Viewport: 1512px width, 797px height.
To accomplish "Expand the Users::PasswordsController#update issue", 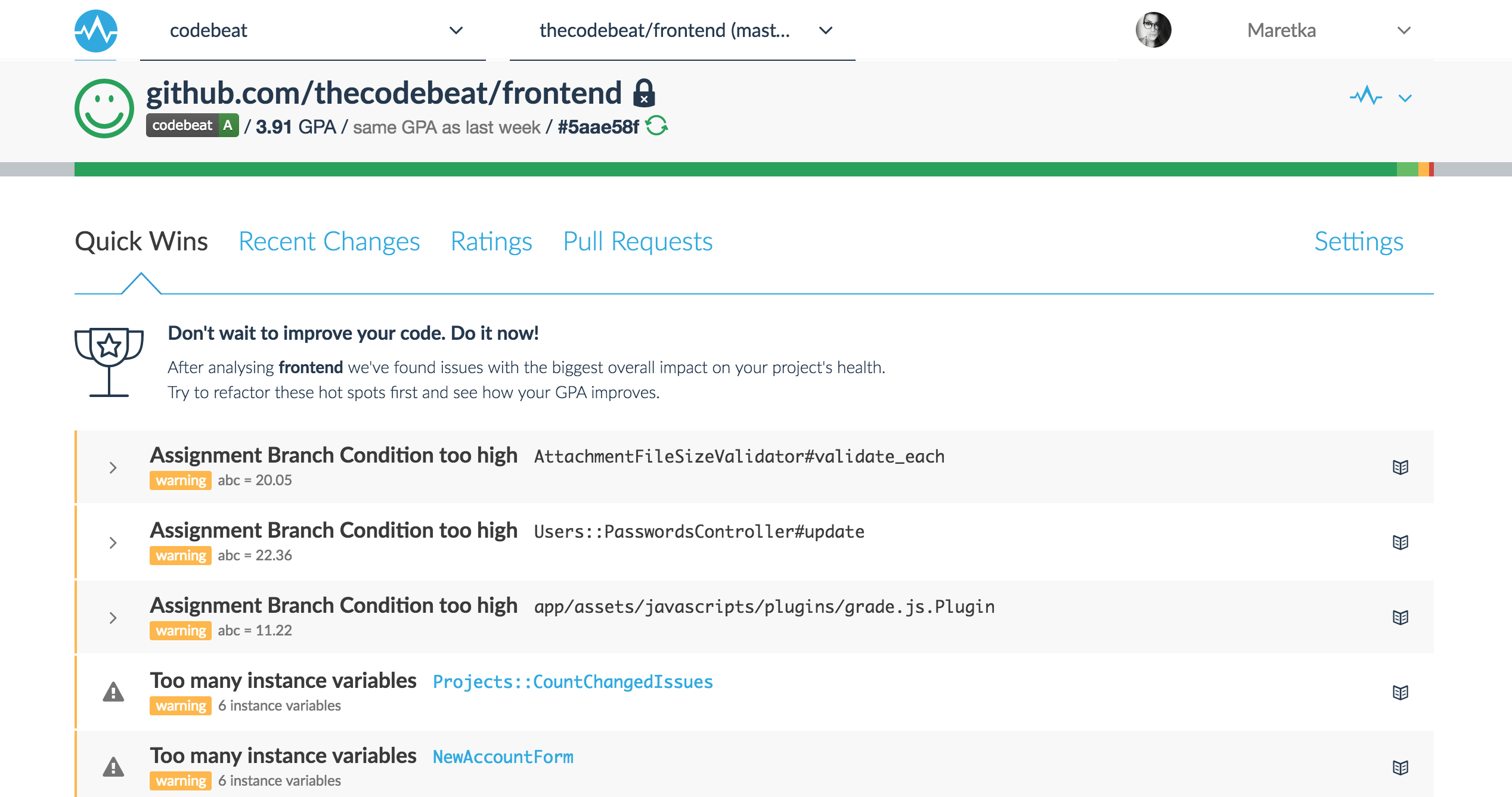I will 113,542.
